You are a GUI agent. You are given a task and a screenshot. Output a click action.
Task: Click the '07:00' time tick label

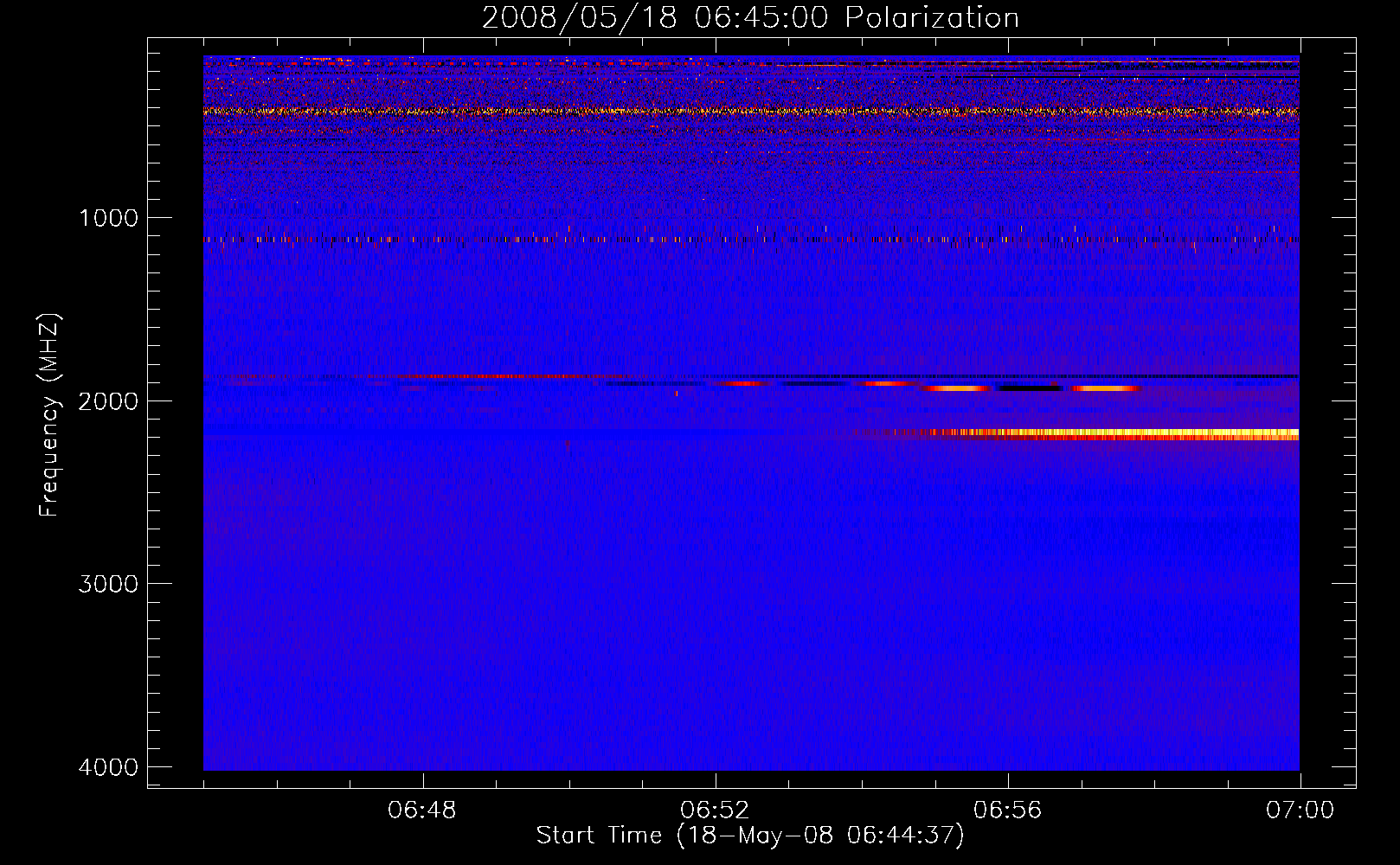pyautogui.click(x=1300, y=811)
